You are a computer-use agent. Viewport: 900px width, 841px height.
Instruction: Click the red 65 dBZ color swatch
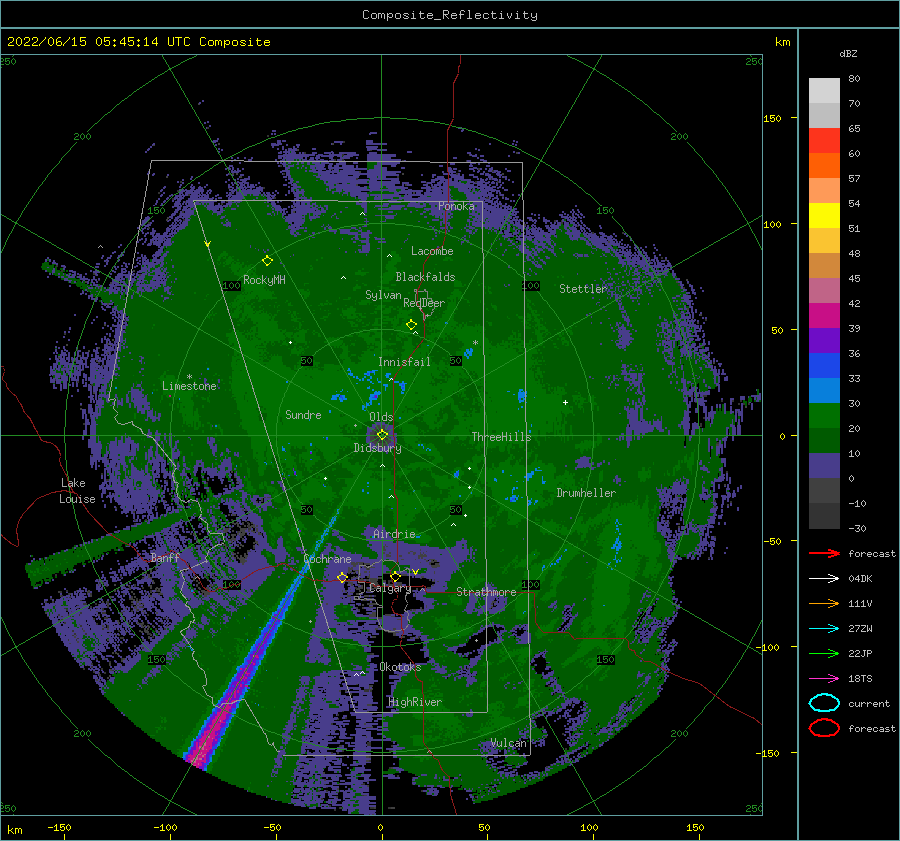point(824,141)
